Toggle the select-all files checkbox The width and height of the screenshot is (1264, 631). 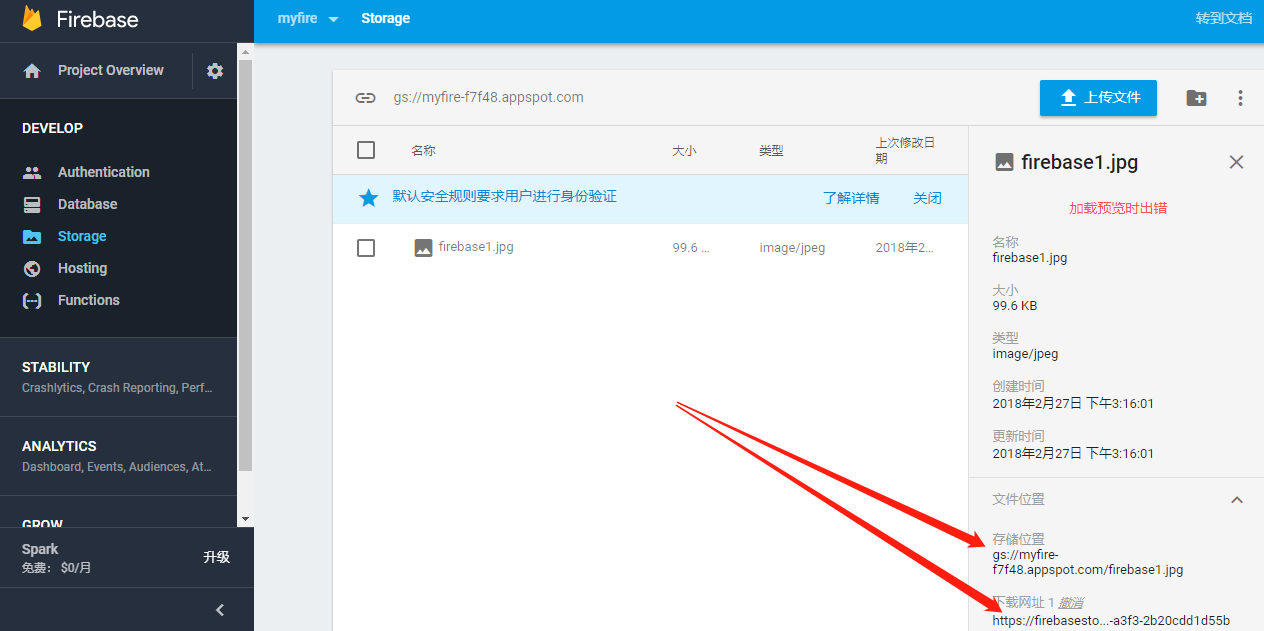tap(366, 150)
